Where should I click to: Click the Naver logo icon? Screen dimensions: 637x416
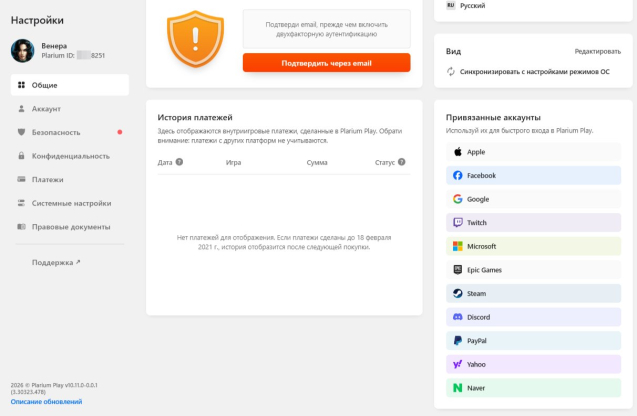pyautogui.click(x=457, y=387)
